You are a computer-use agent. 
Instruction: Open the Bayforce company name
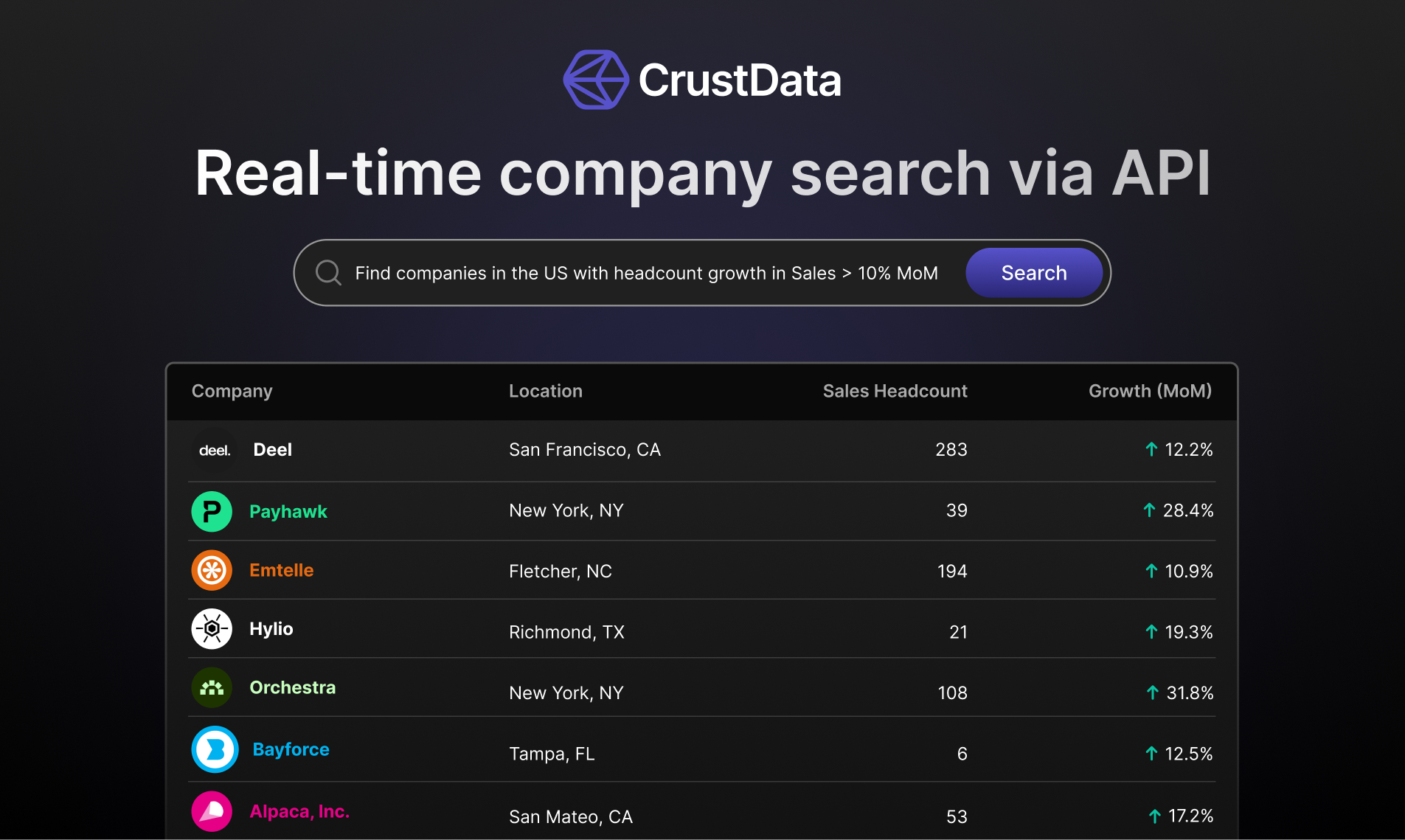click(x=291, y=749)
